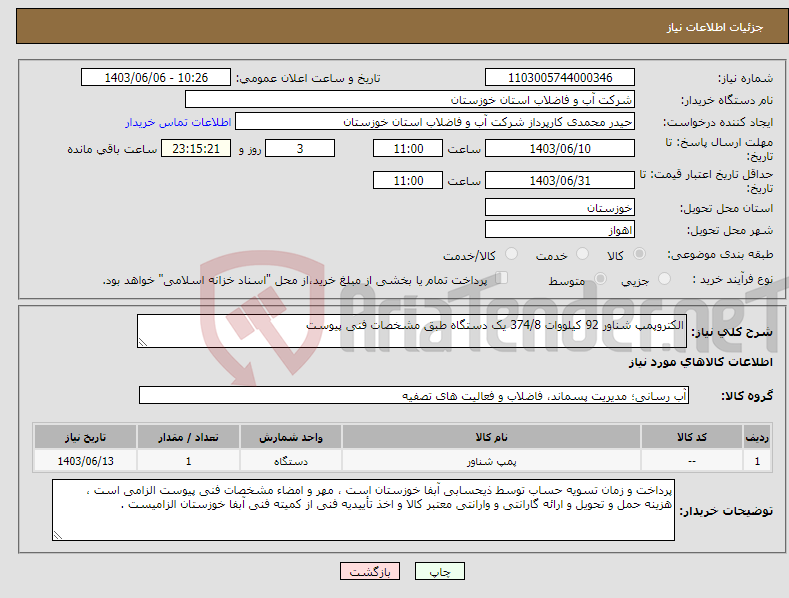This screenshot has width=789, height=598.
Task: Click price validity date 1403/06/31
Action: pos(560,180)
